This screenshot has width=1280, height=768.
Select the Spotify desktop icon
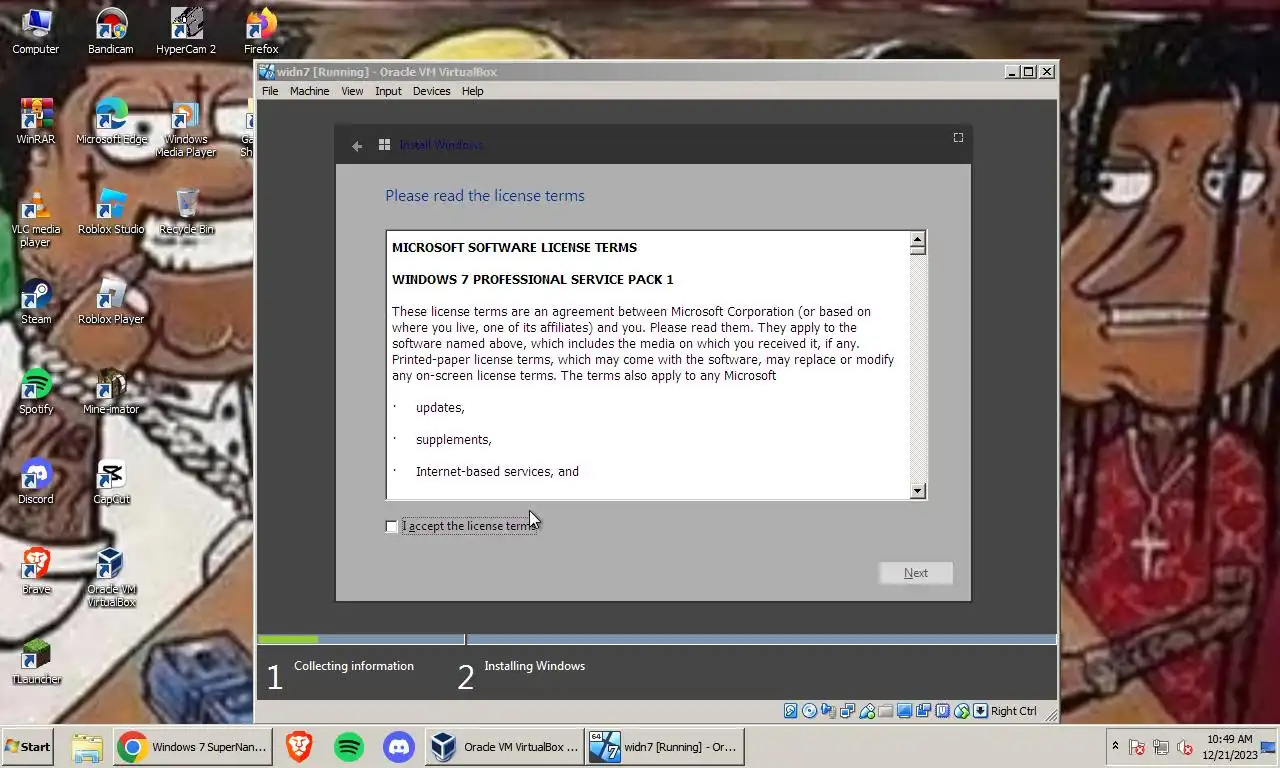(35, 391)
